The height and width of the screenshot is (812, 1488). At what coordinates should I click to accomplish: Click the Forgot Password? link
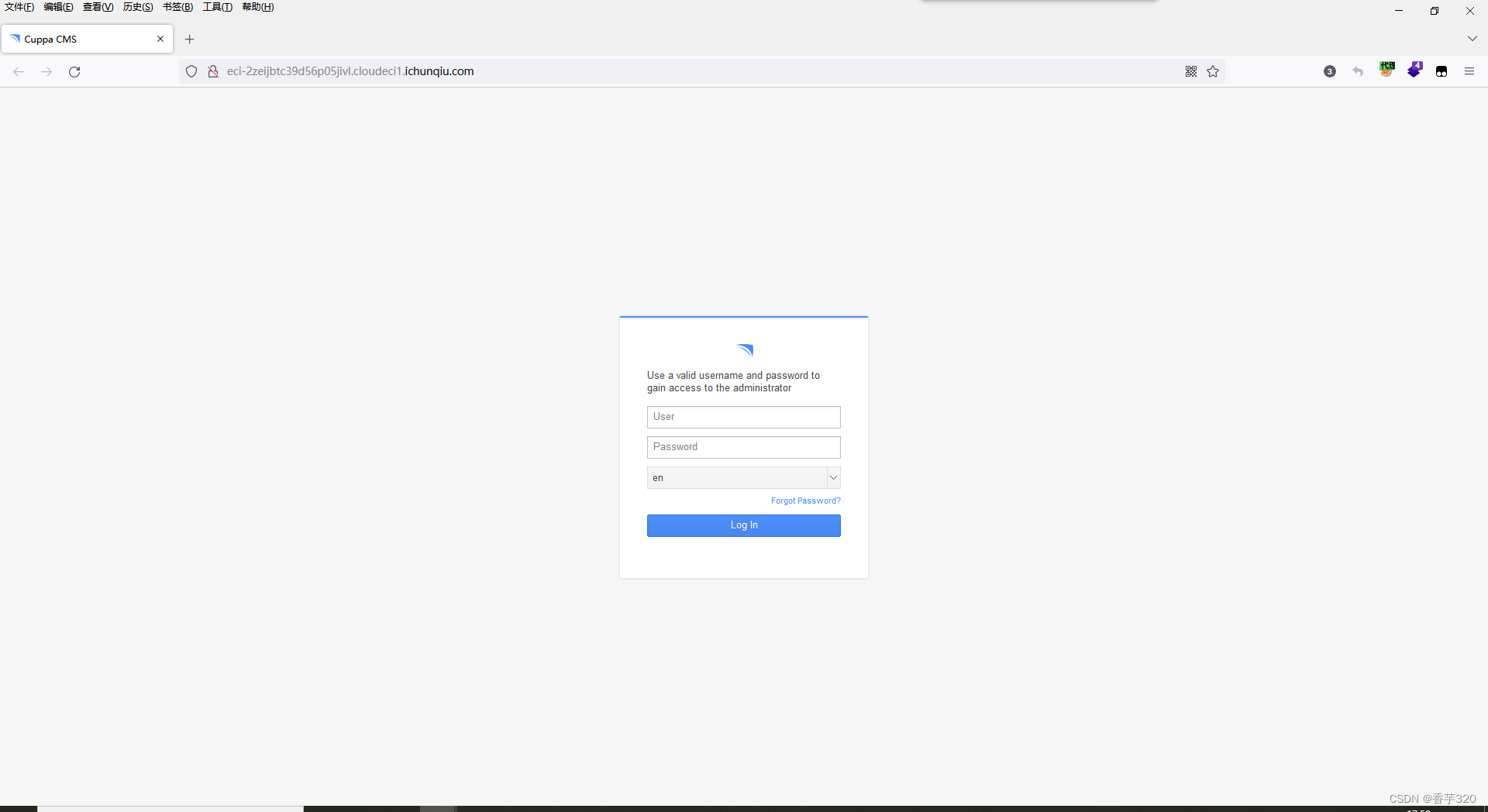pyautogui.click(x=806, y=501)
